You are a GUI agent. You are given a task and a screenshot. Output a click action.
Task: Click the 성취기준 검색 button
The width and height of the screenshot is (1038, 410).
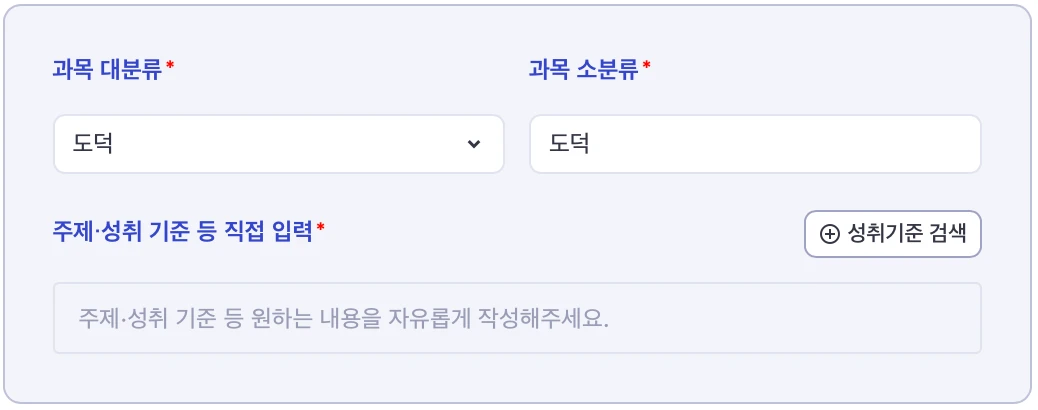pos(892,234)
